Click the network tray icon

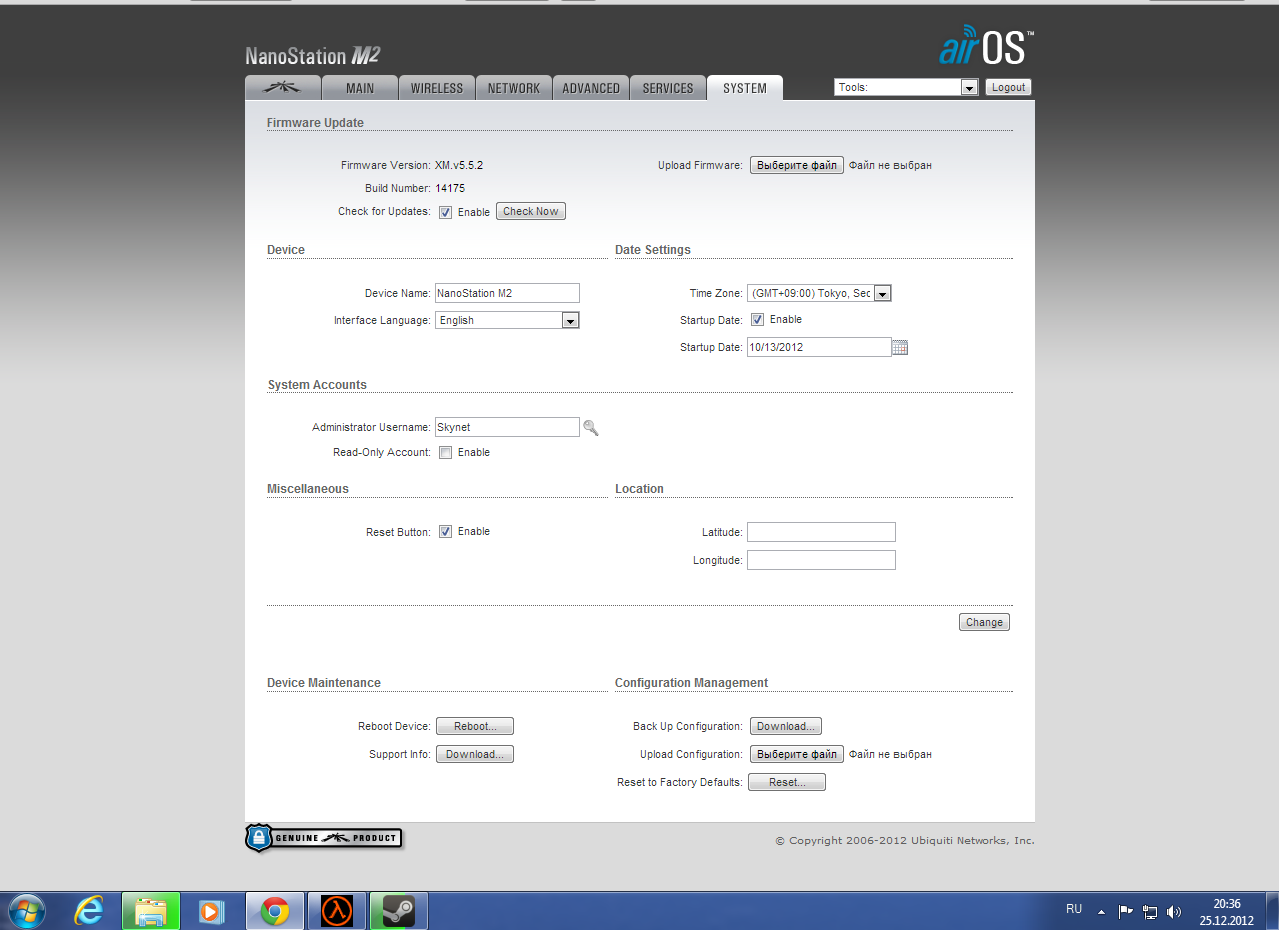pyautogui.click(x=1150, y=912)
